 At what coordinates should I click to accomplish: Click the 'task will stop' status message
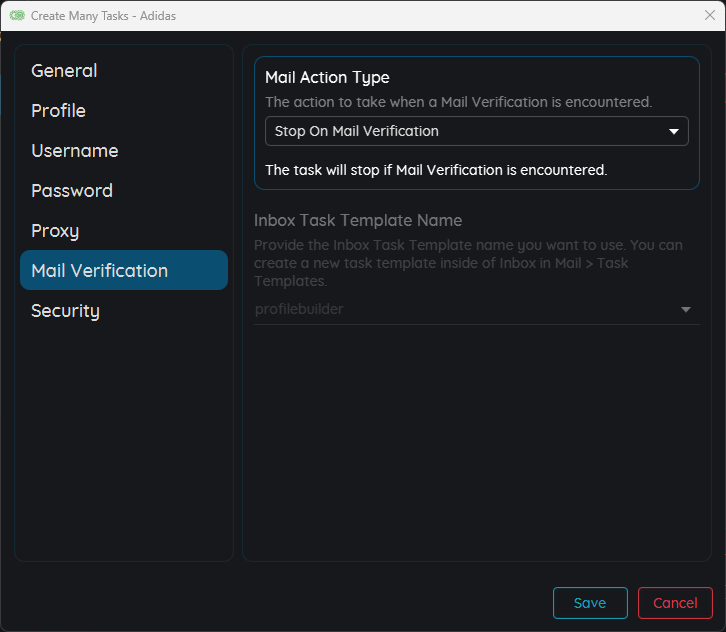click(436, 170)
